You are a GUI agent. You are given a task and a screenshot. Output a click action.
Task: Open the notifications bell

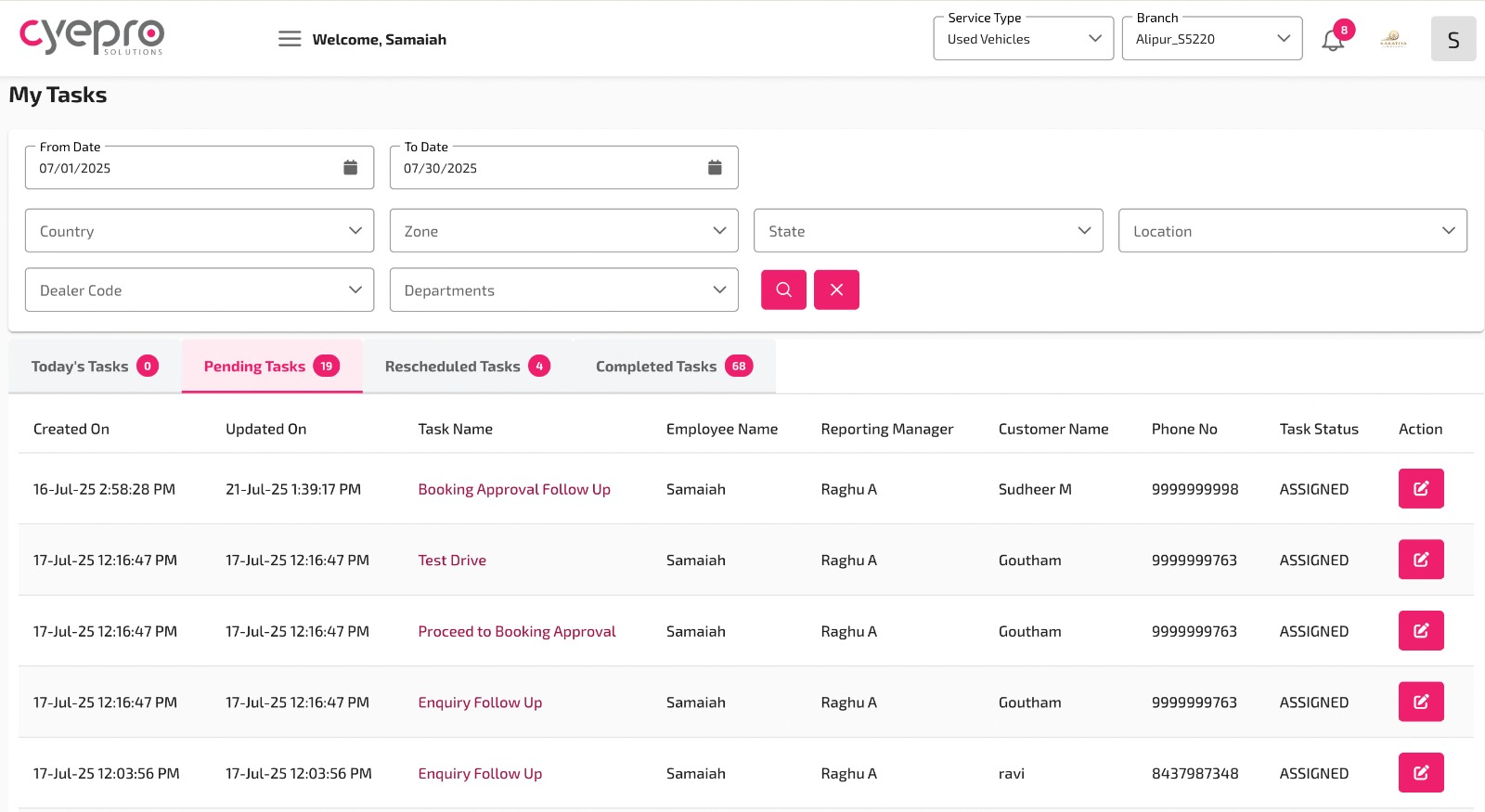click(1333, 40)
